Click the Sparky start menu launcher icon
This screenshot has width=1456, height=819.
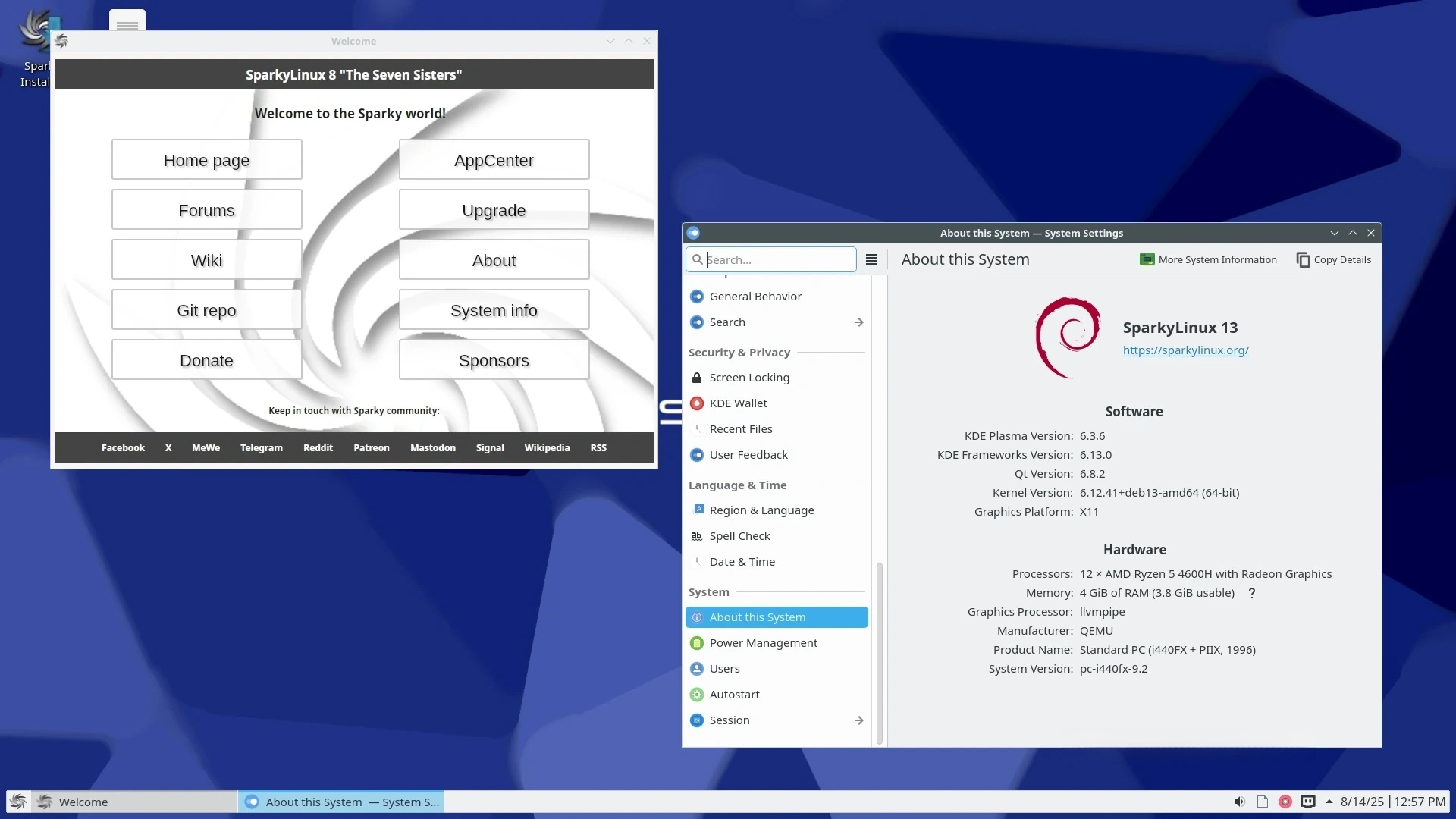point(18,802)
